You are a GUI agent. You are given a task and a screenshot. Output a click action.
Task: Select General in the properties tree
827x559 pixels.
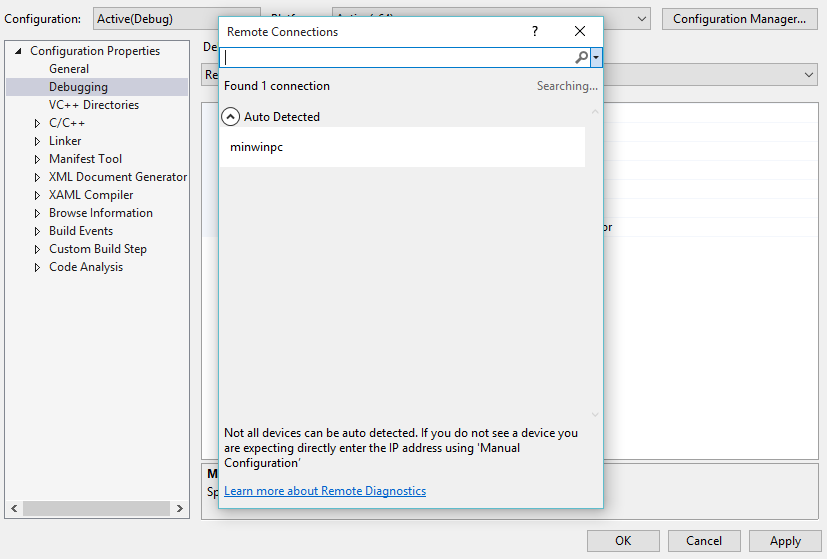69,69
